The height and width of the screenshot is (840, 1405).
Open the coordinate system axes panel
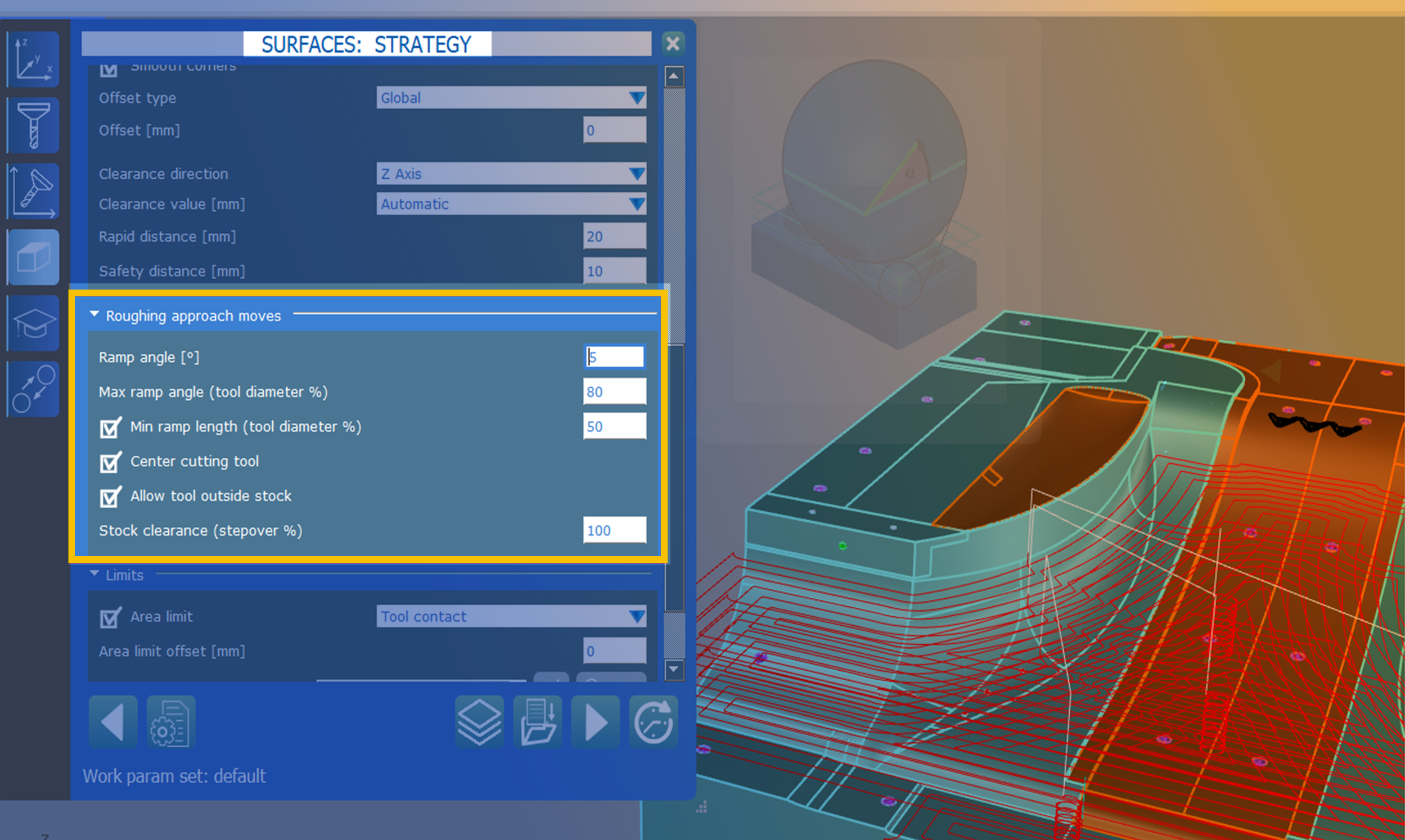(33, 60)
